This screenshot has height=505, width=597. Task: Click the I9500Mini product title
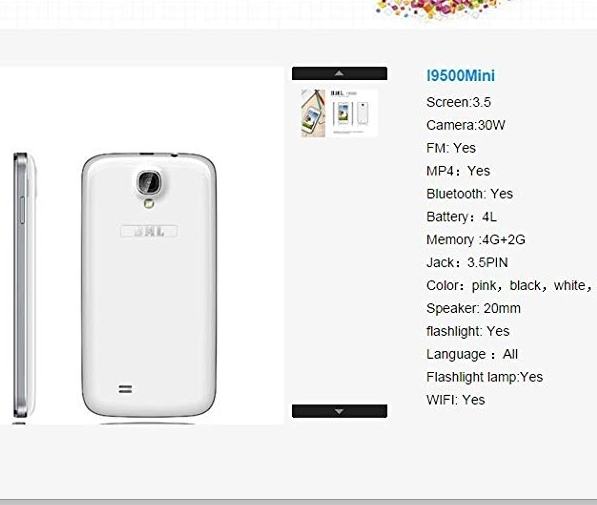[461, 75]
